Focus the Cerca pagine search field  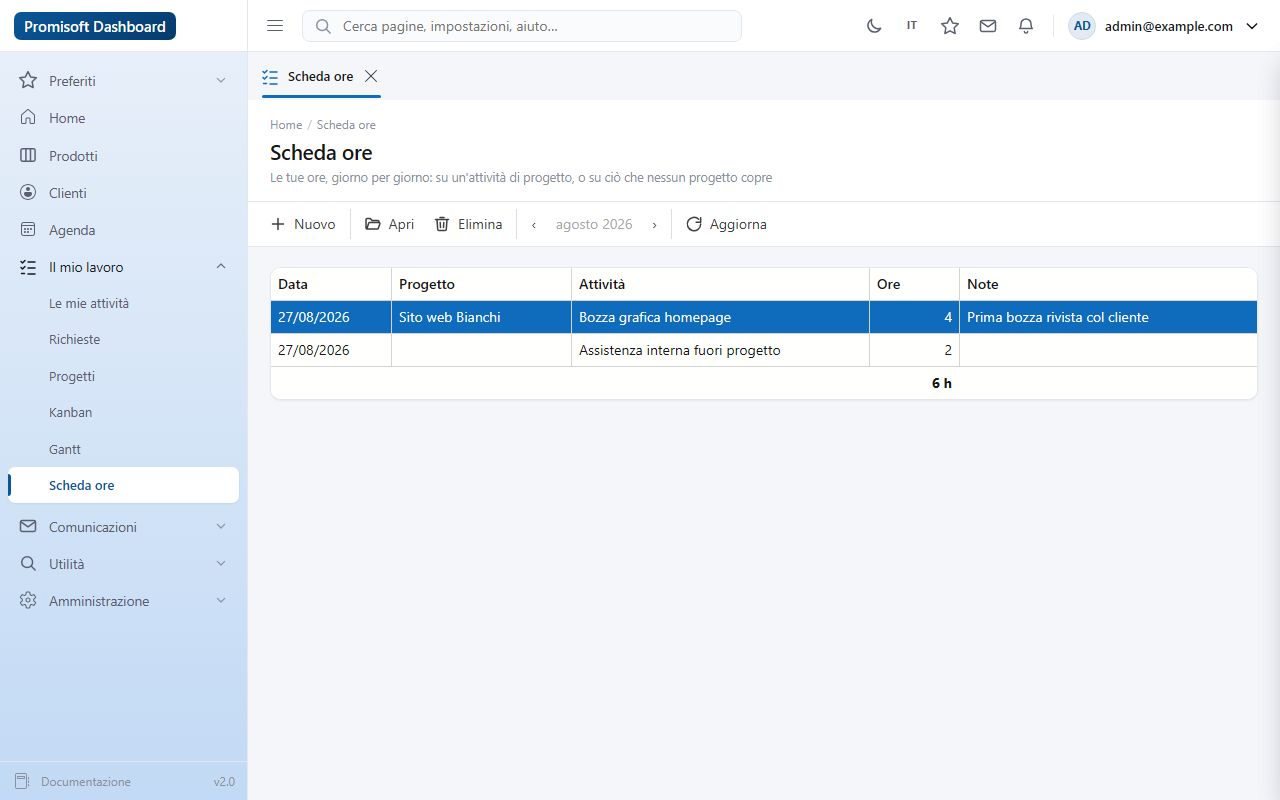522,26
